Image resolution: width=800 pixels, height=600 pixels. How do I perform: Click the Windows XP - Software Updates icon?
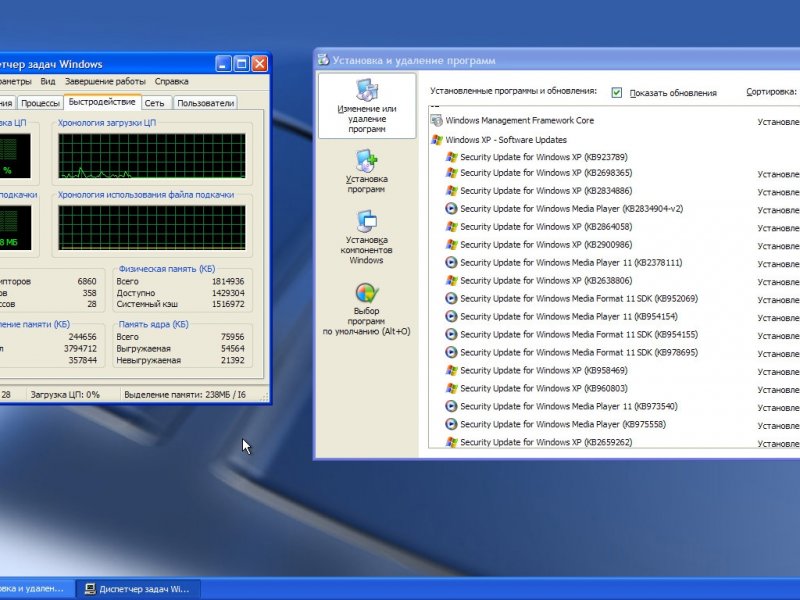(436, 140)
